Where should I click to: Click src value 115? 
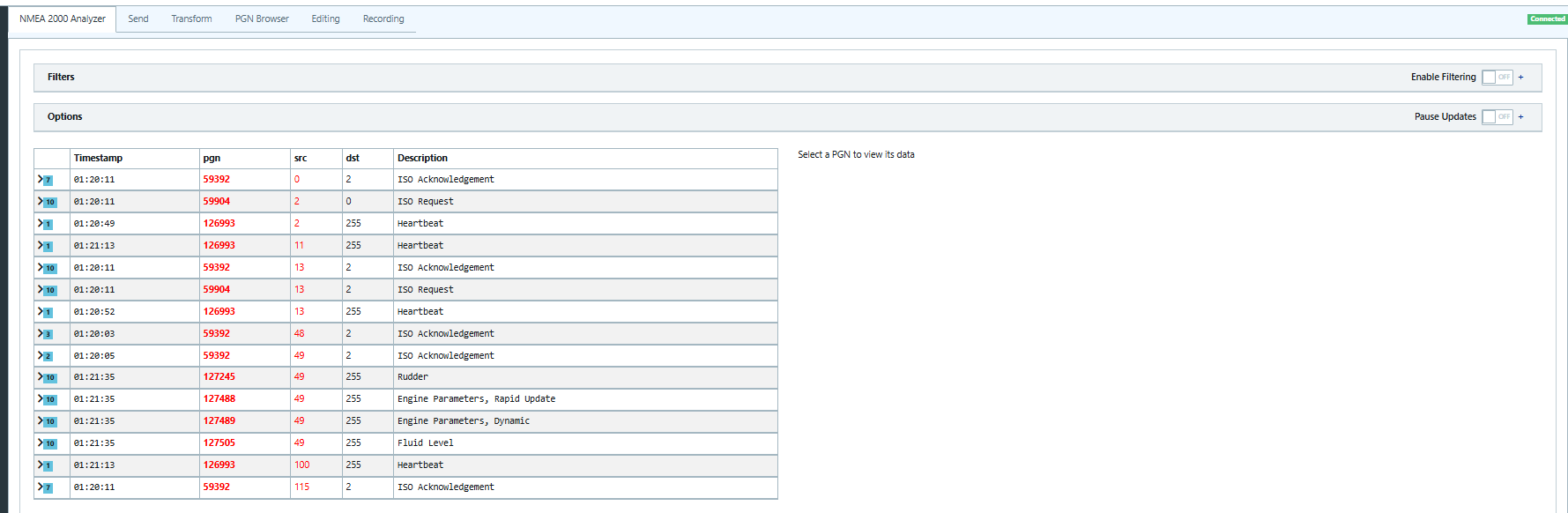(x=302, y=487)
